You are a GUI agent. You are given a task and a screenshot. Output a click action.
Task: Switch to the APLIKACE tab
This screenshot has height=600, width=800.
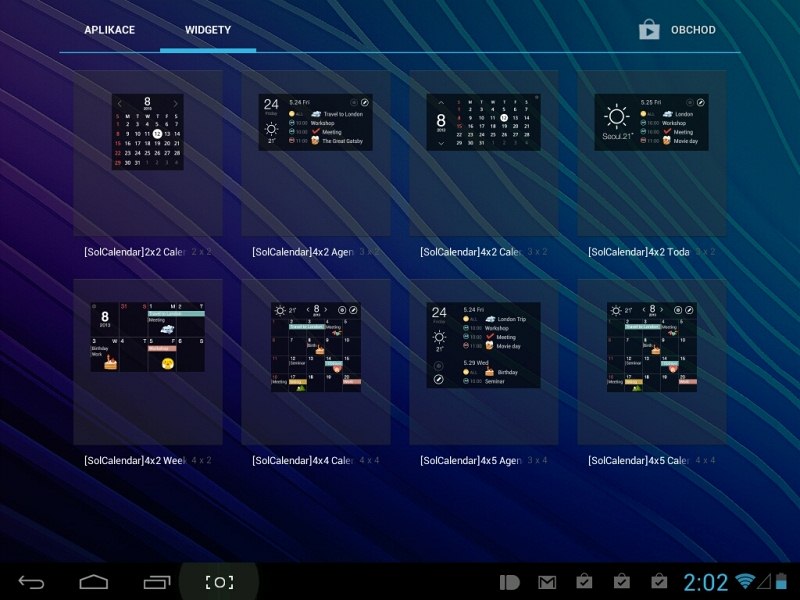click(109, 30)
